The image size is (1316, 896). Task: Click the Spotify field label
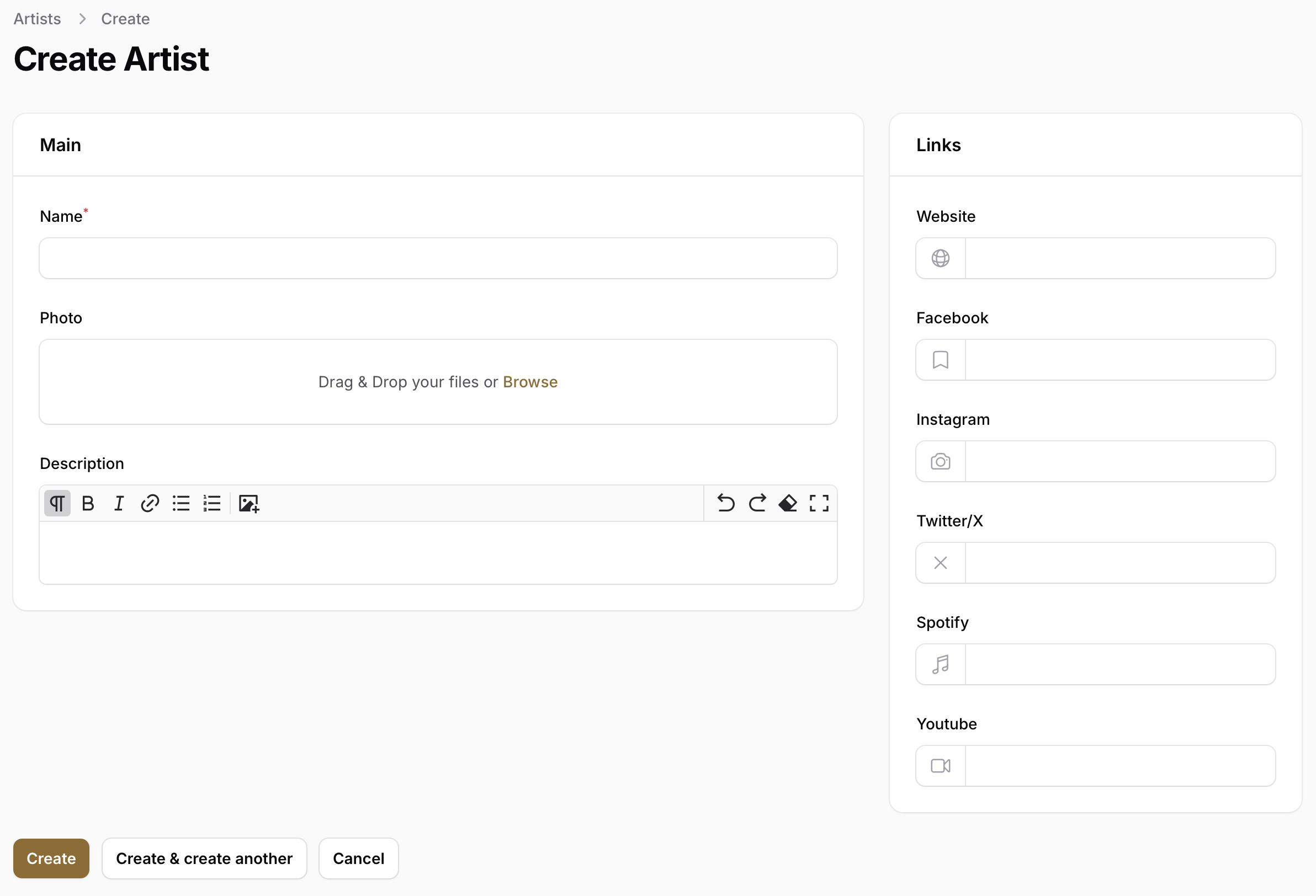coord(942,622)
